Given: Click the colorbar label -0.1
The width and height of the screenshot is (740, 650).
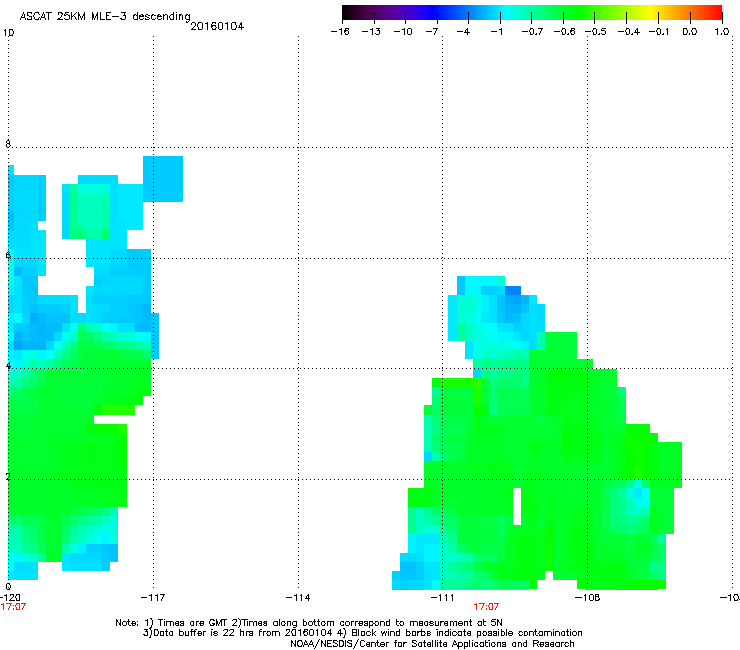Looking at the screenshot, I should pyautogui.click(x=659, y=32).
